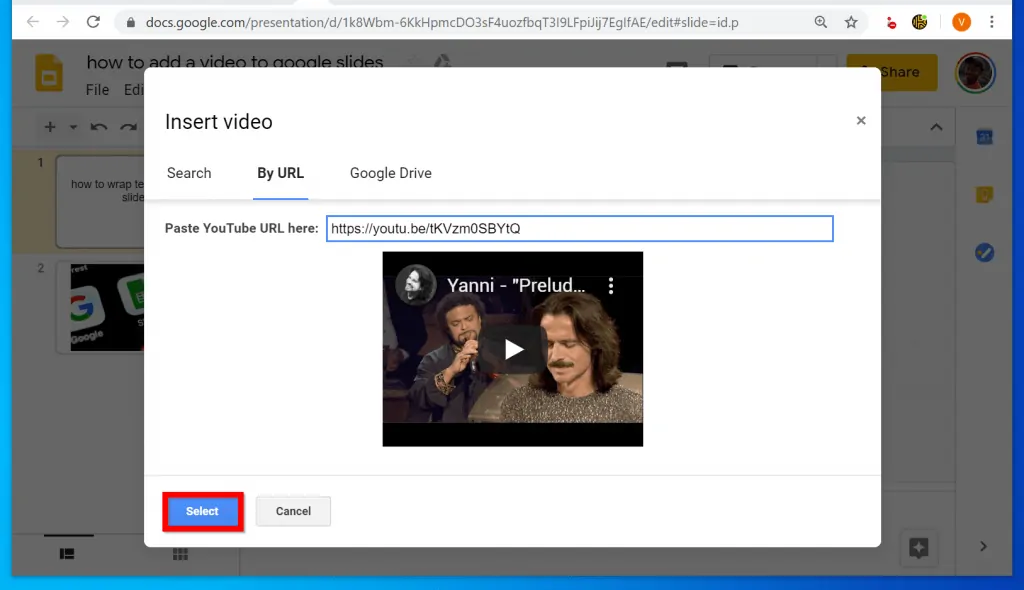
Task: Click the YouTube URL input field
Action: (579, 229)
